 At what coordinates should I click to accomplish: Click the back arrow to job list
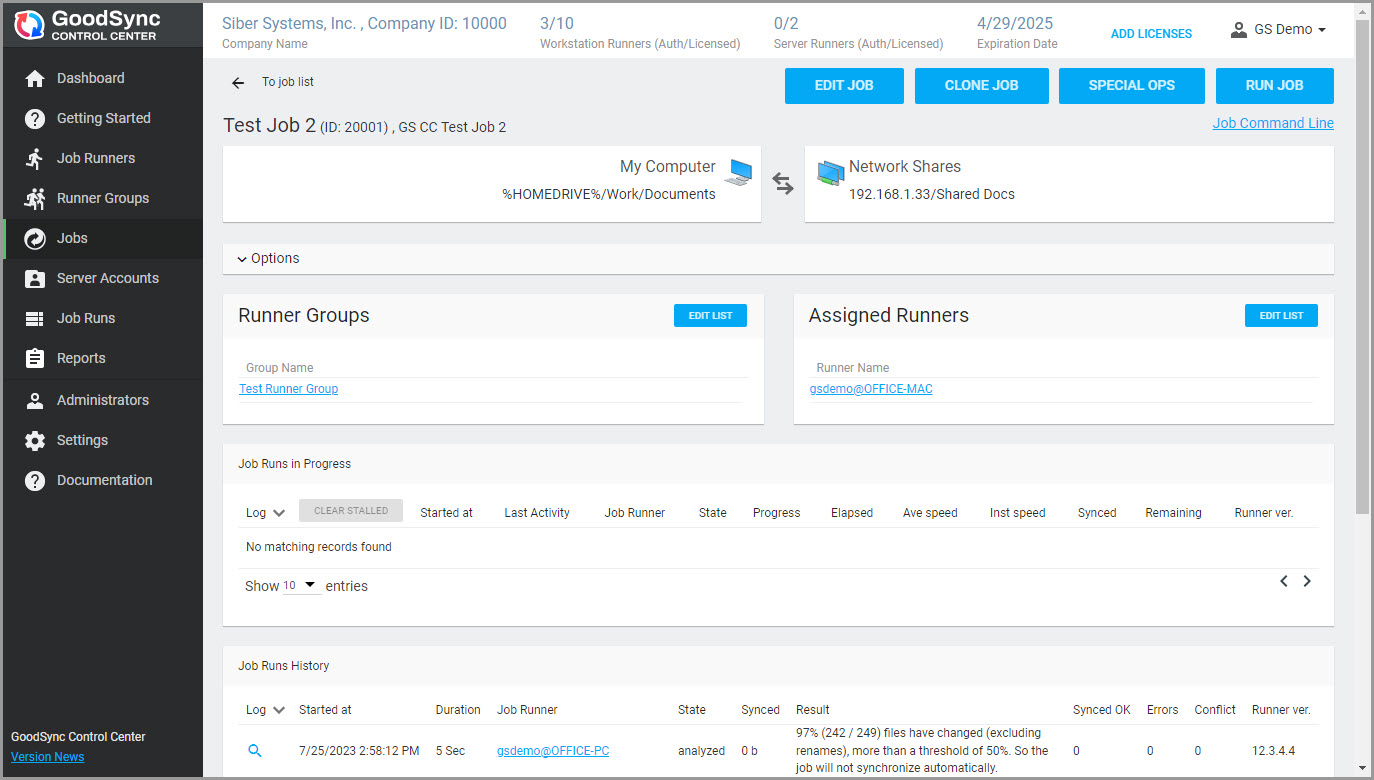coord(238,83)
